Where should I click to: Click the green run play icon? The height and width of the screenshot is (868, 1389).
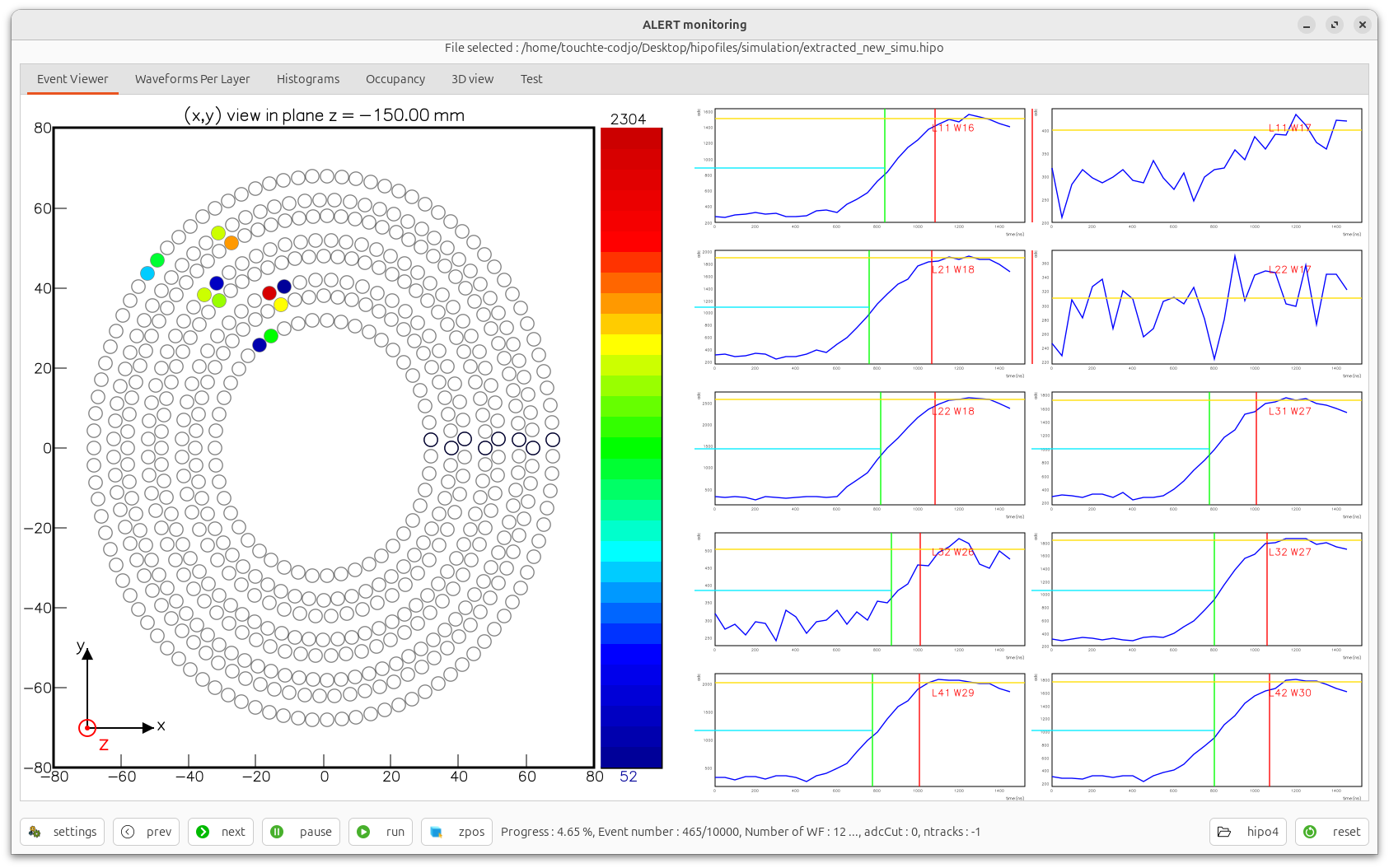point(363,832)
